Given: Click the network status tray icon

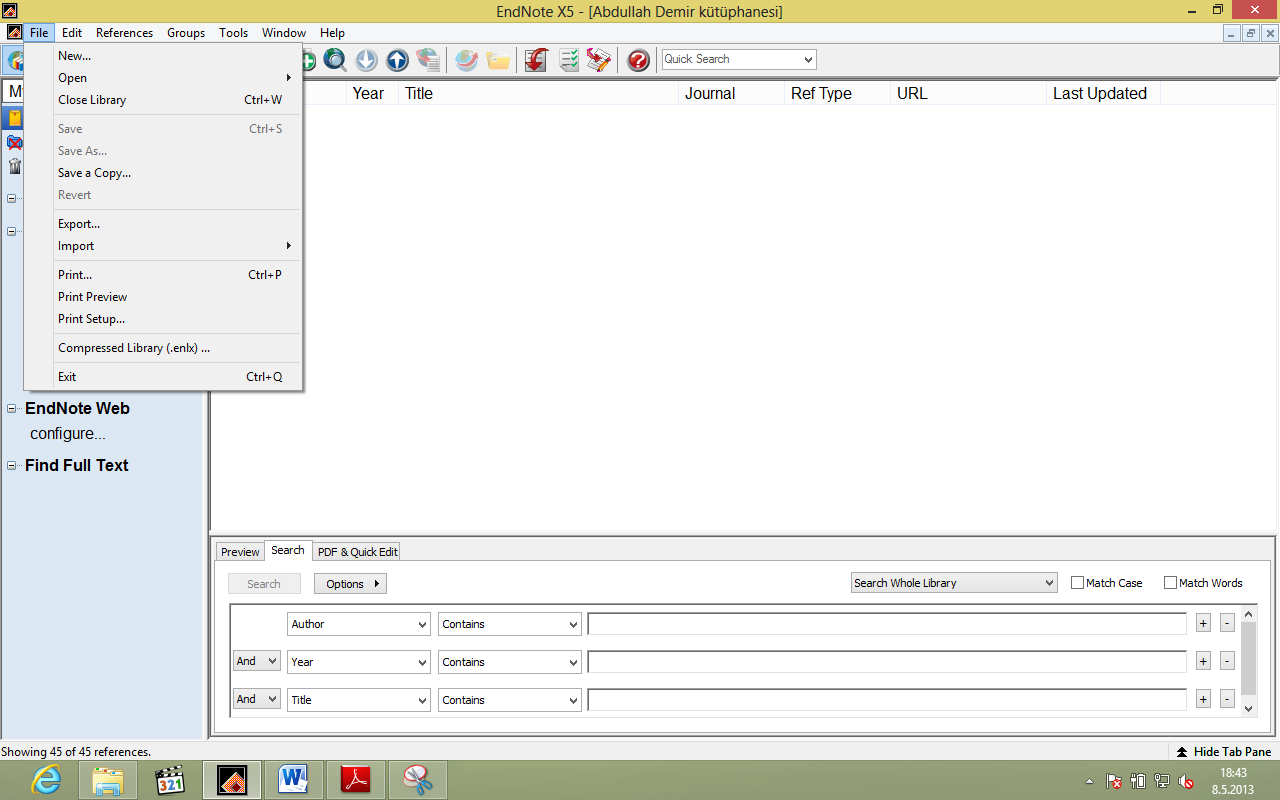Looking at the screenshot, I should click(x=1162, y=781).
